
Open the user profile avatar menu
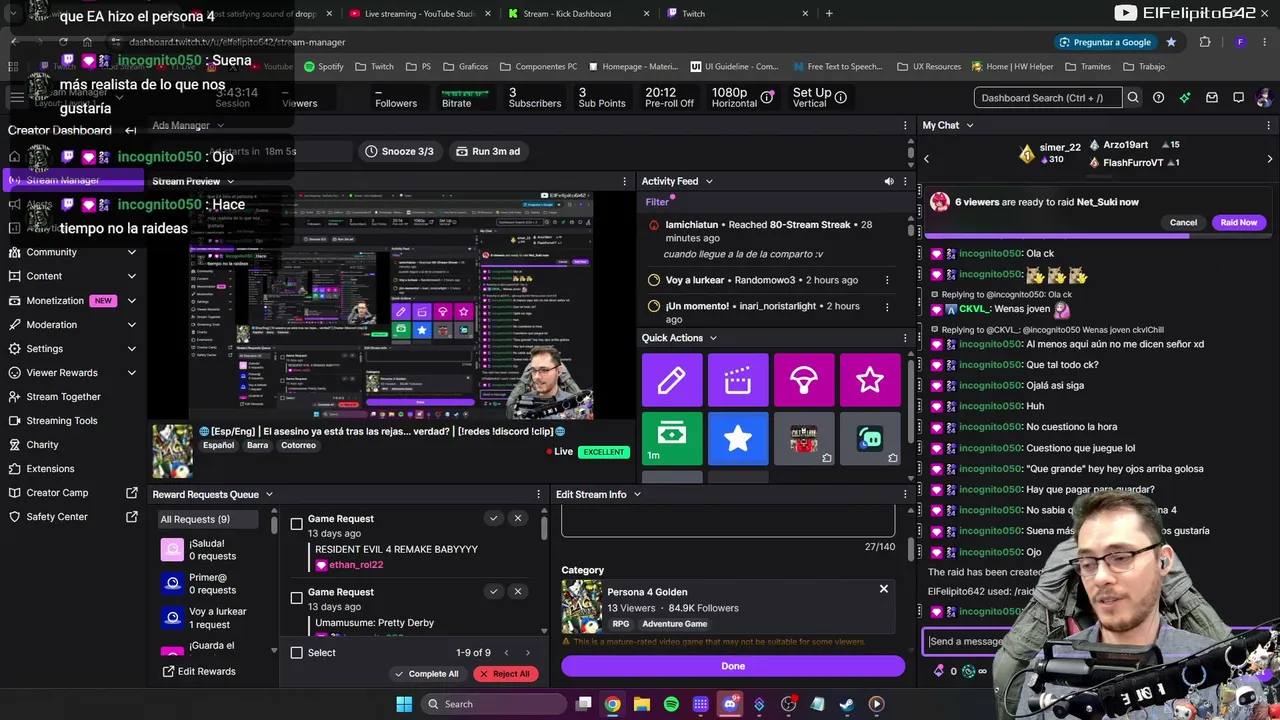pyautogui.click(x=1264, y=98)
